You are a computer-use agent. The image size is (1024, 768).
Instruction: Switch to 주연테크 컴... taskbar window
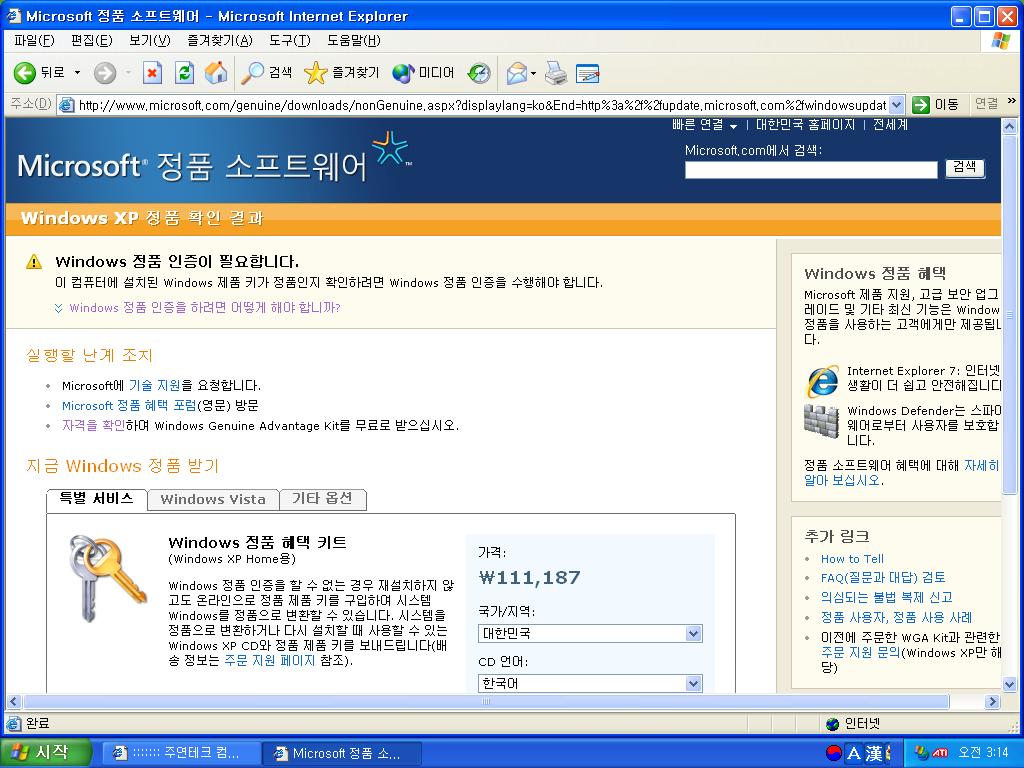(x=182, y=753)
